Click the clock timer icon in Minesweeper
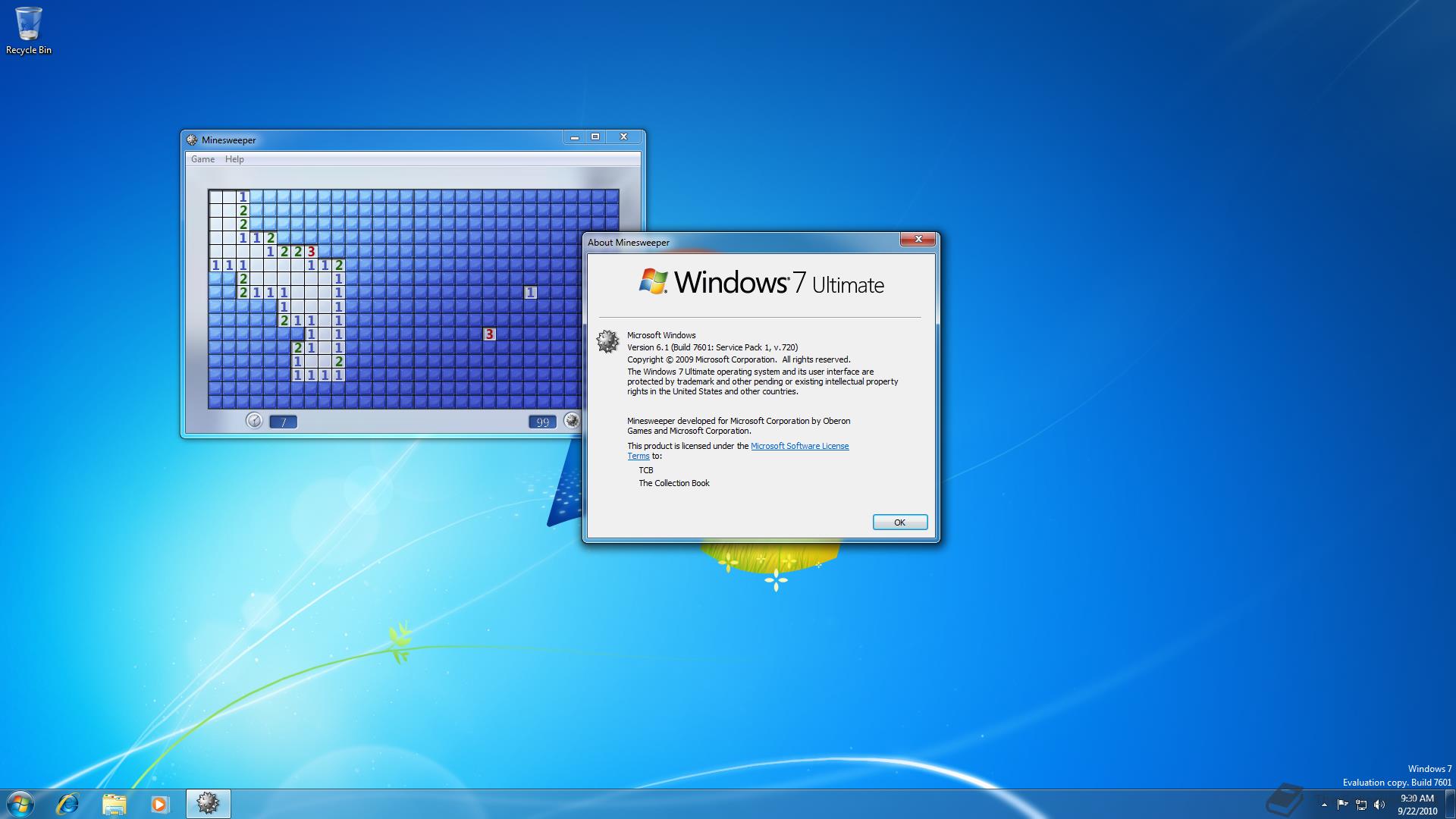This screenshot has width=1456, height=819. coord(254,421)
